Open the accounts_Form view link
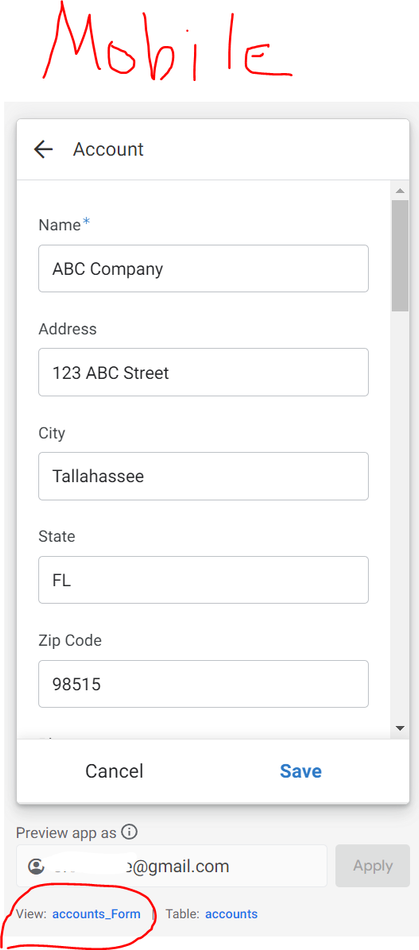Screen dimensions: 419x950 click(96, 914)
